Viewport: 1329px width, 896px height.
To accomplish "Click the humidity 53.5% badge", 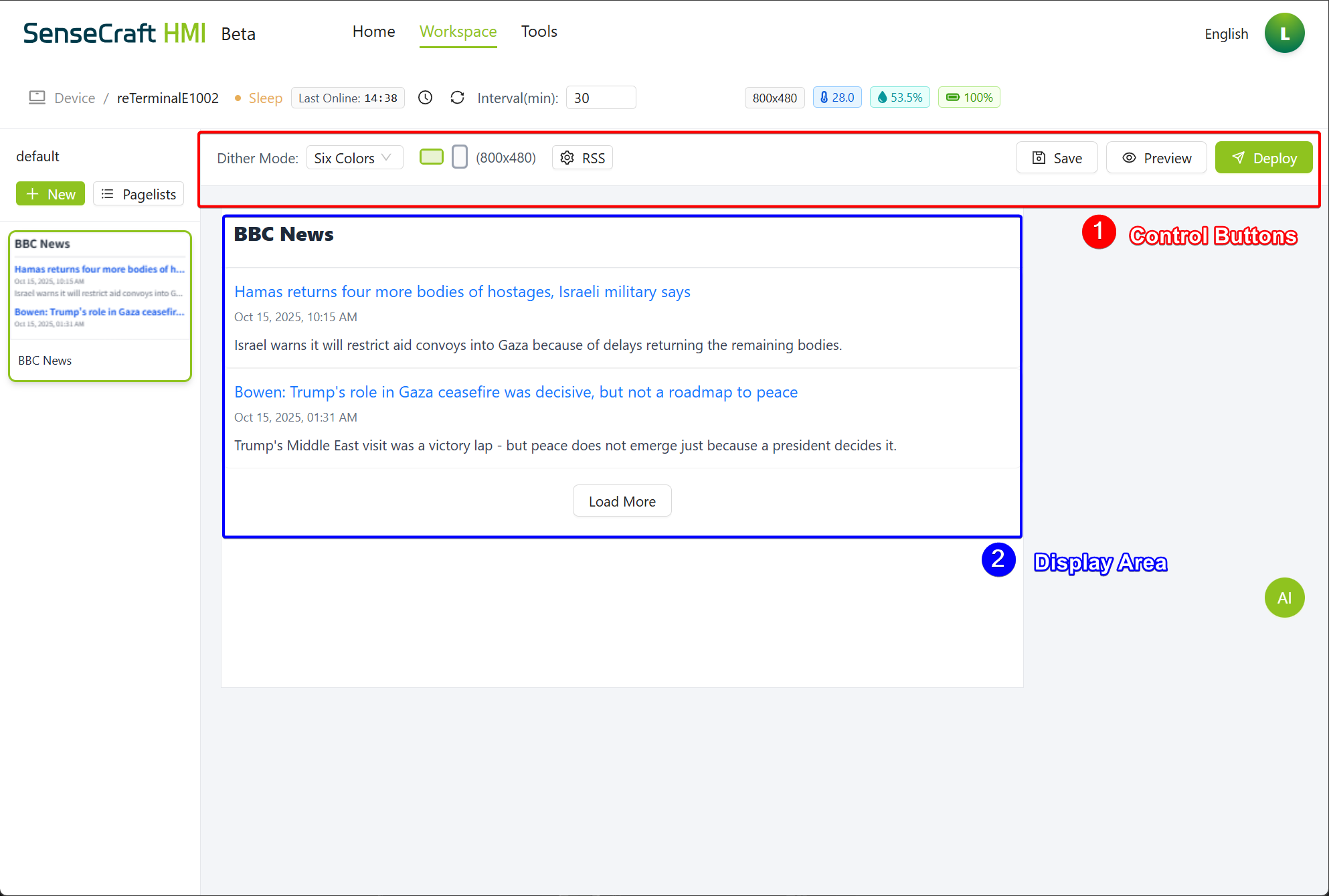I will coord(899,98).
